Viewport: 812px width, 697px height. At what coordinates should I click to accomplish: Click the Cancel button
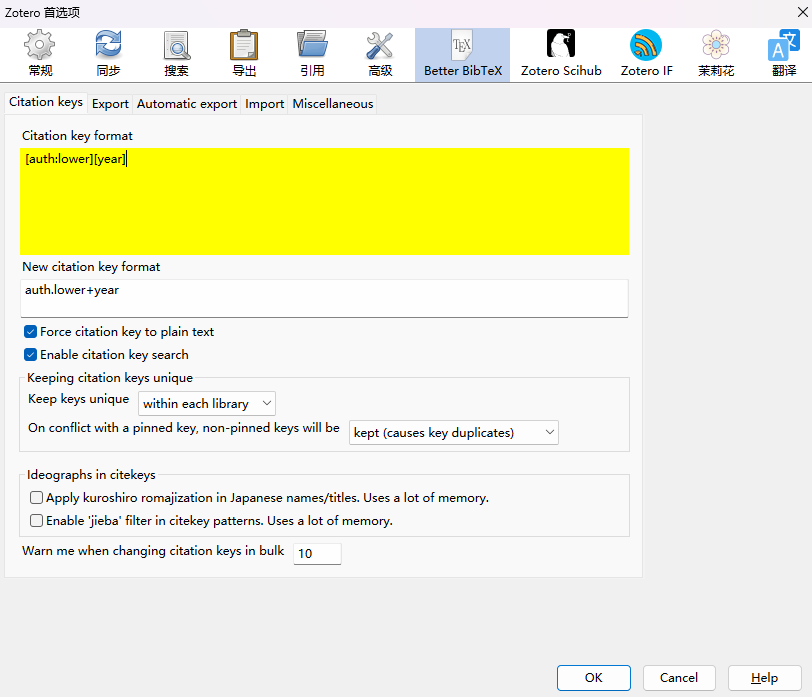(x=679, y=678)
